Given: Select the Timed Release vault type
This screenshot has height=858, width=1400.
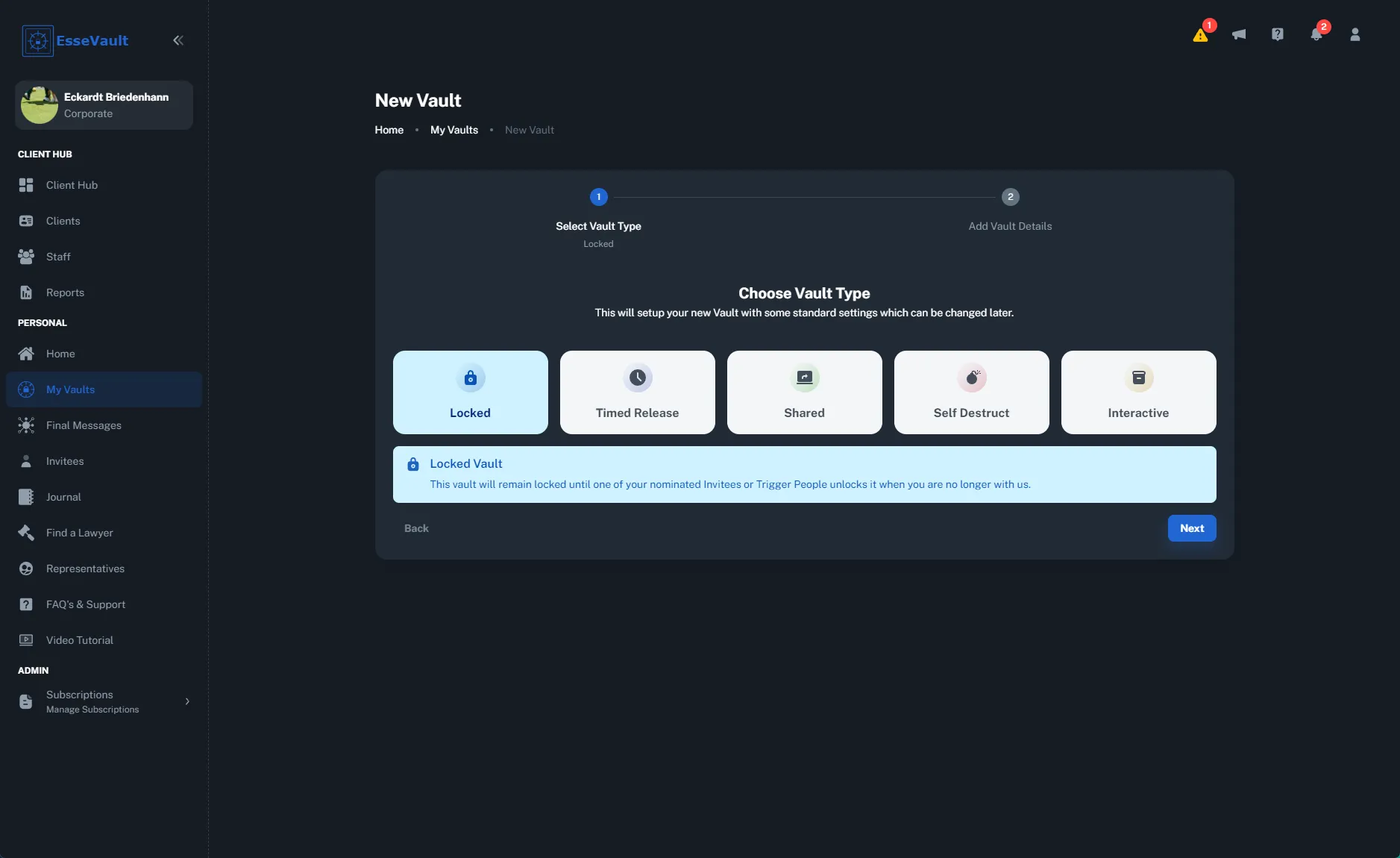Looking at the screenshot, I should pos(638,392).
